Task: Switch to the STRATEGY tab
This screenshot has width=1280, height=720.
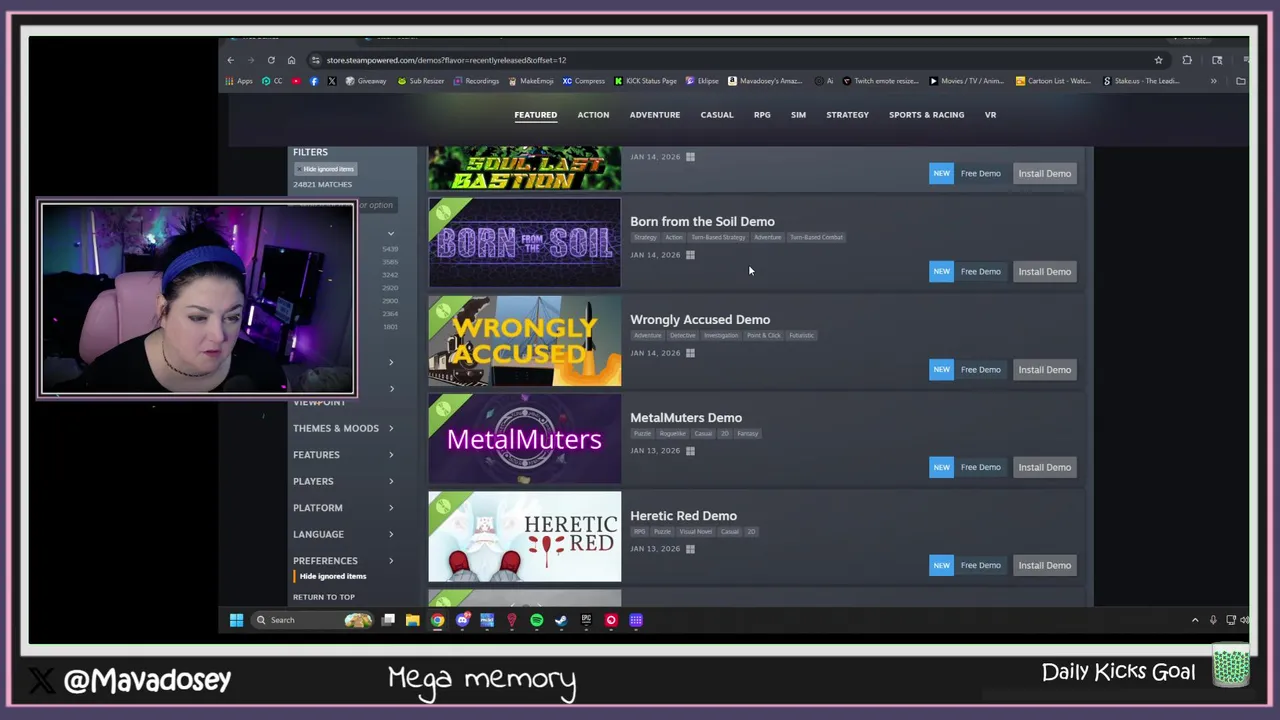Action: 847,115
